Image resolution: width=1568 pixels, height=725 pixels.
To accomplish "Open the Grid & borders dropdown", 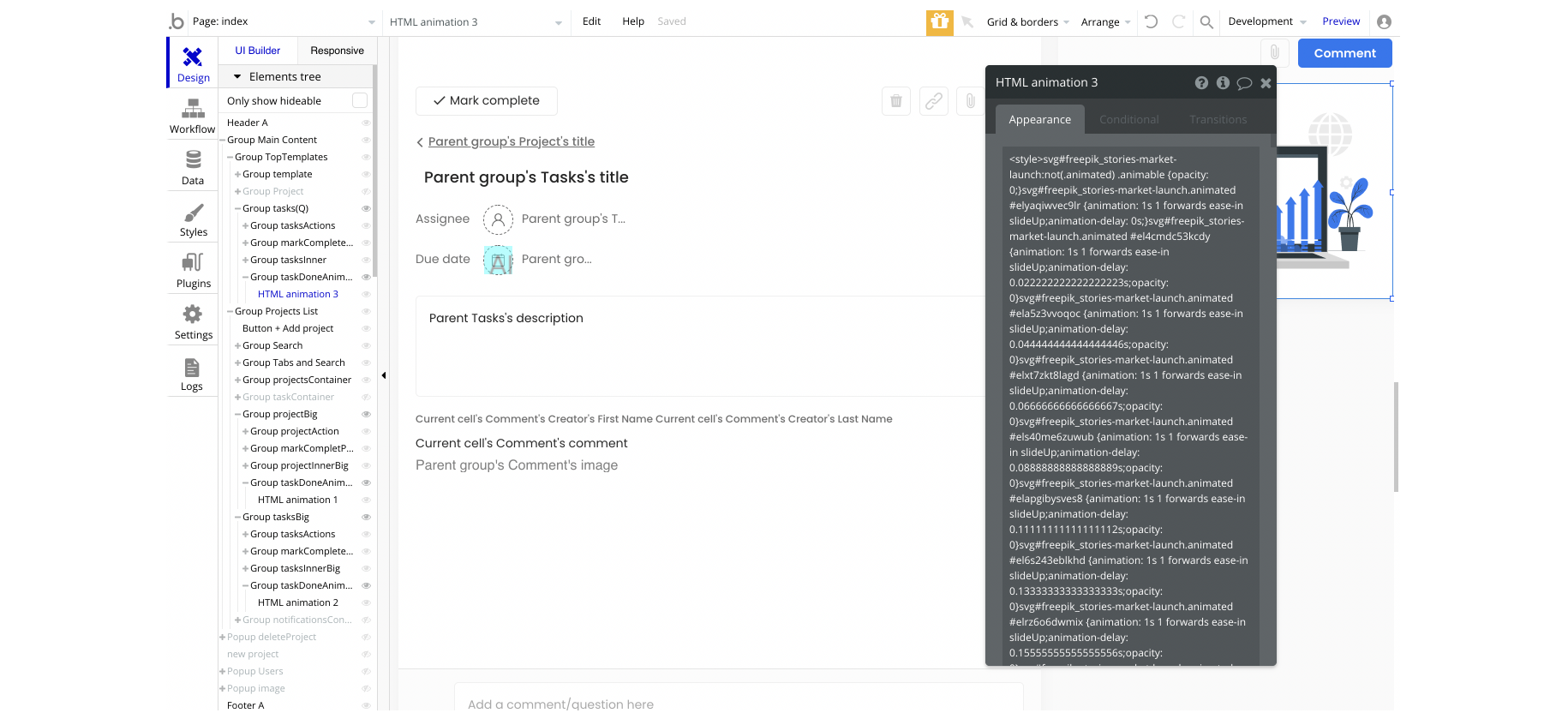I will click(x=1027, y=22).
